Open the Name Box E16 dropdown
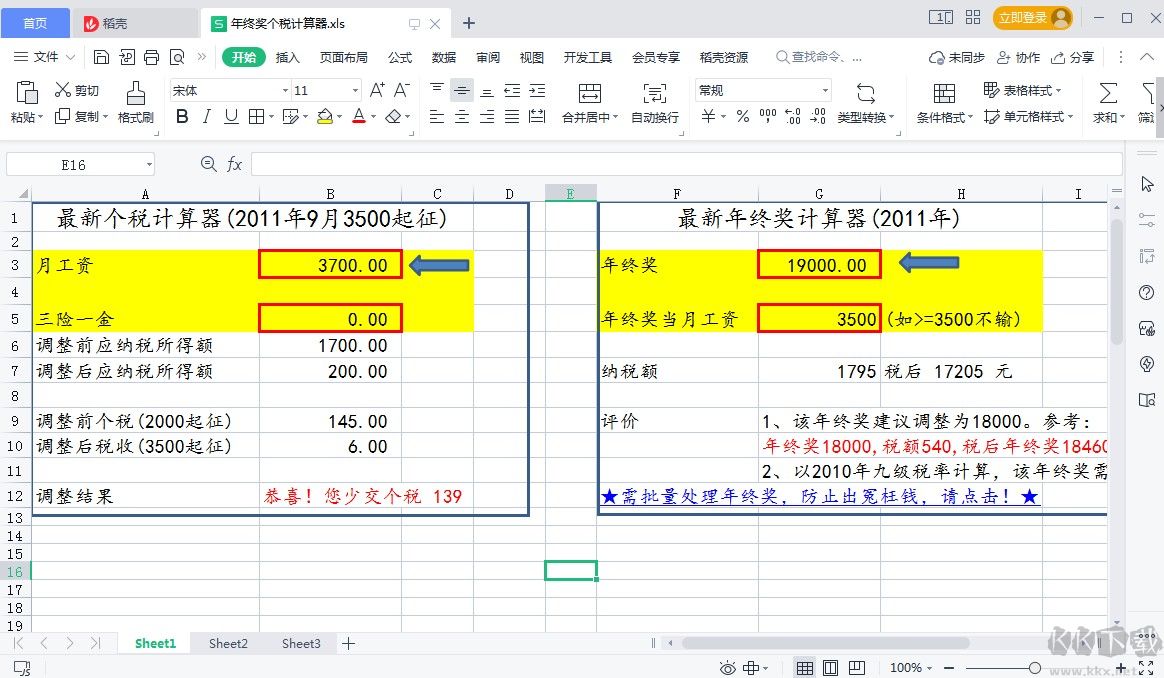Viewport: 1164px width, 678px height. pos(149,165)
